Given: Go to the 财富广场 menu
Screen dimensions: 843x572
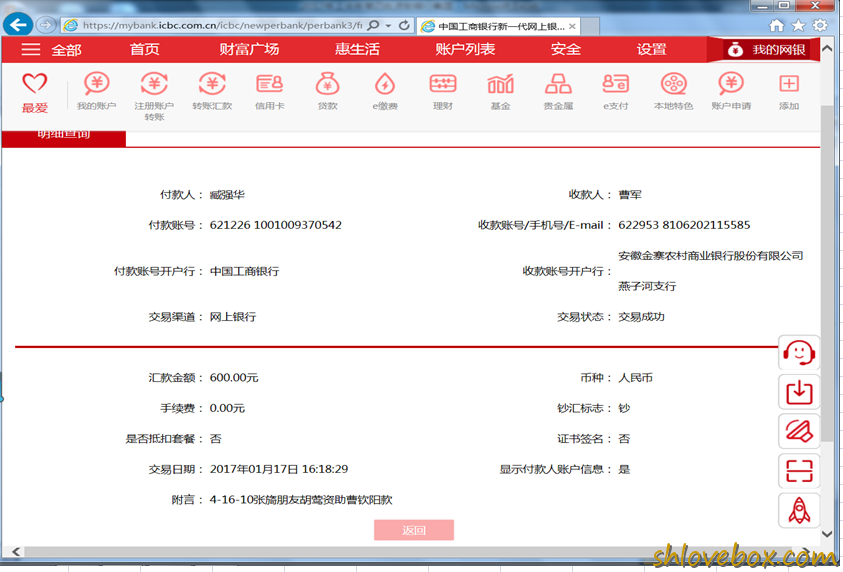Looking at the screenshot, I should click(249, 49).
